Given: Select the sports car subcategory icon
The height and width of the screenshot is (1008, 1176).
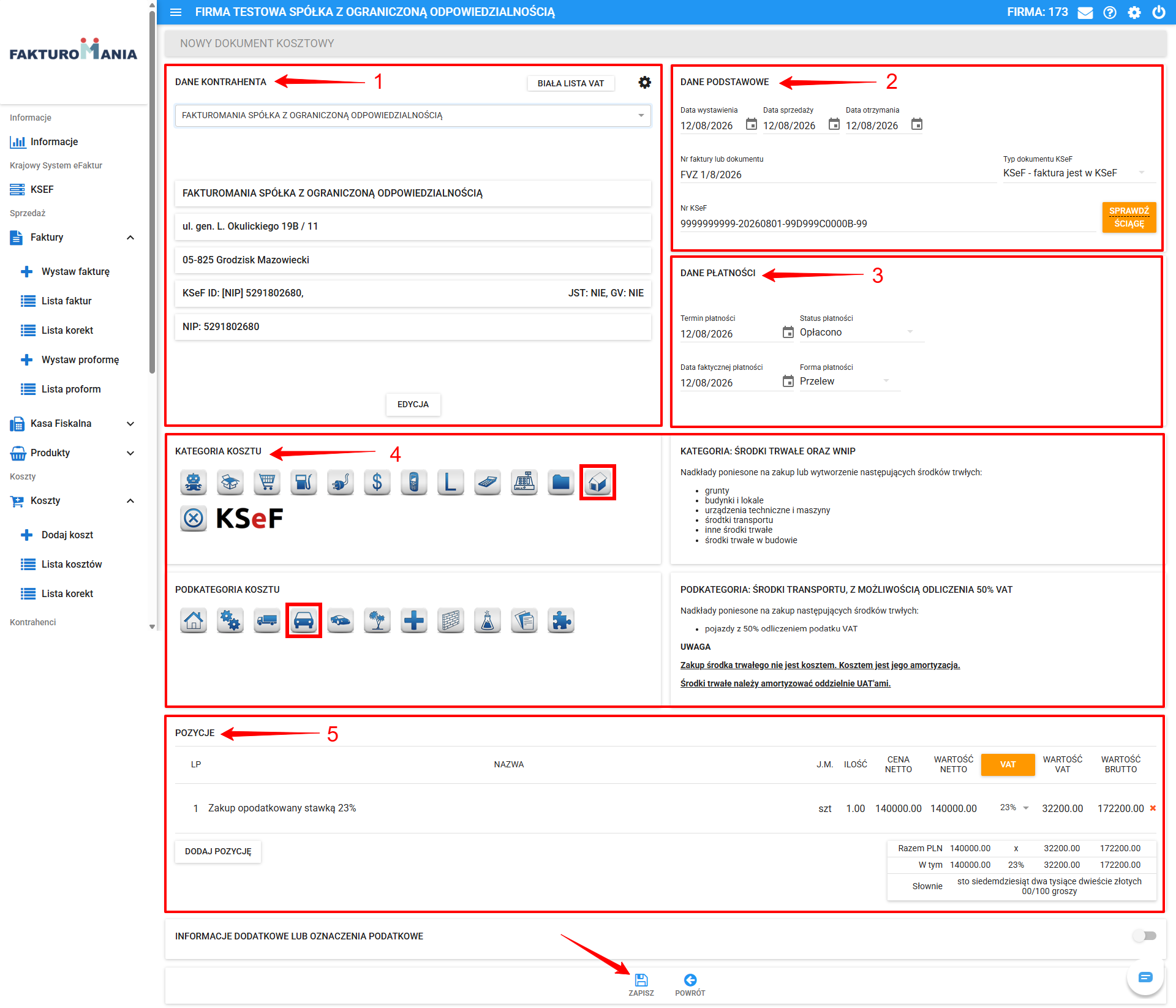Looking at the screenshot, I should (x=341, y=620).
